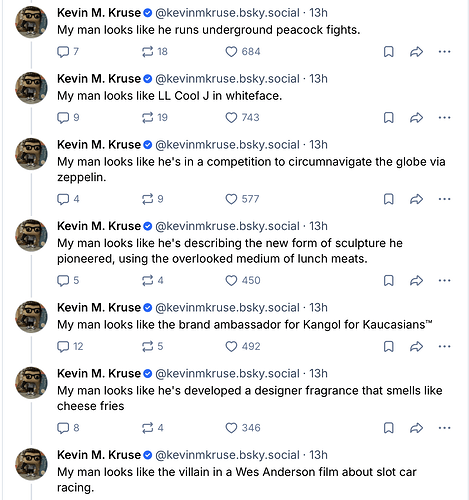Reply to the Kangol post with 12 comments
Image resolution: width=469 pixels, height=500 pixels.
pyautogui.click(x=63, y=347)
